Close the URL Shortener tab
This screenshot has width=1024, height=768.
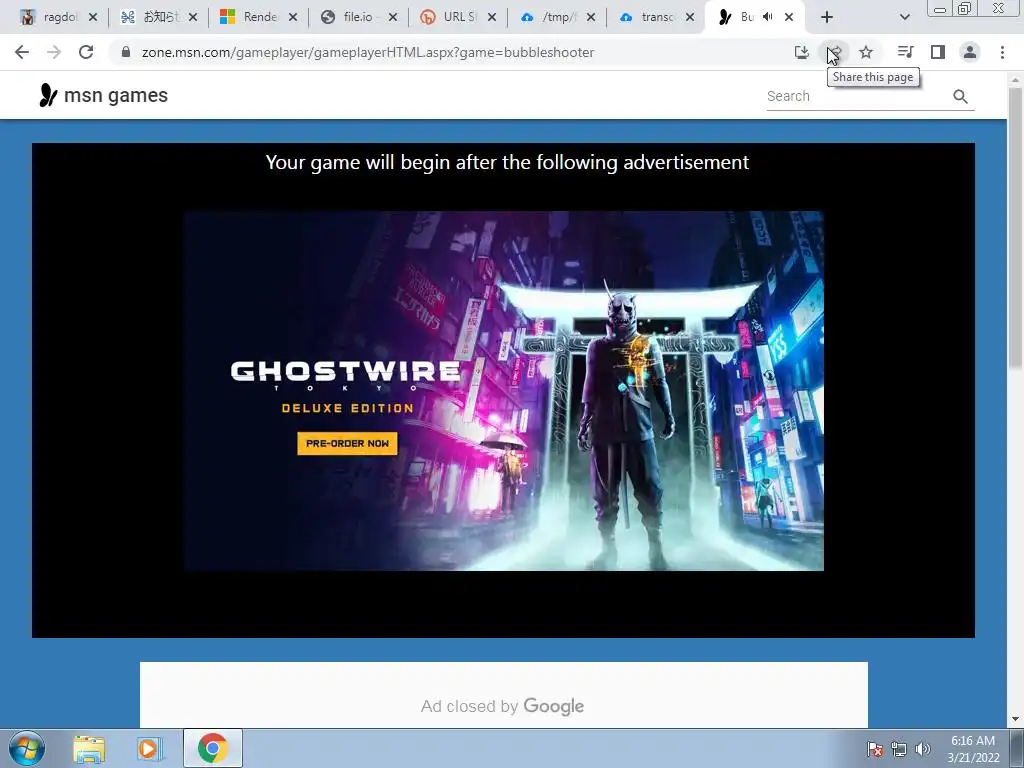492,17
